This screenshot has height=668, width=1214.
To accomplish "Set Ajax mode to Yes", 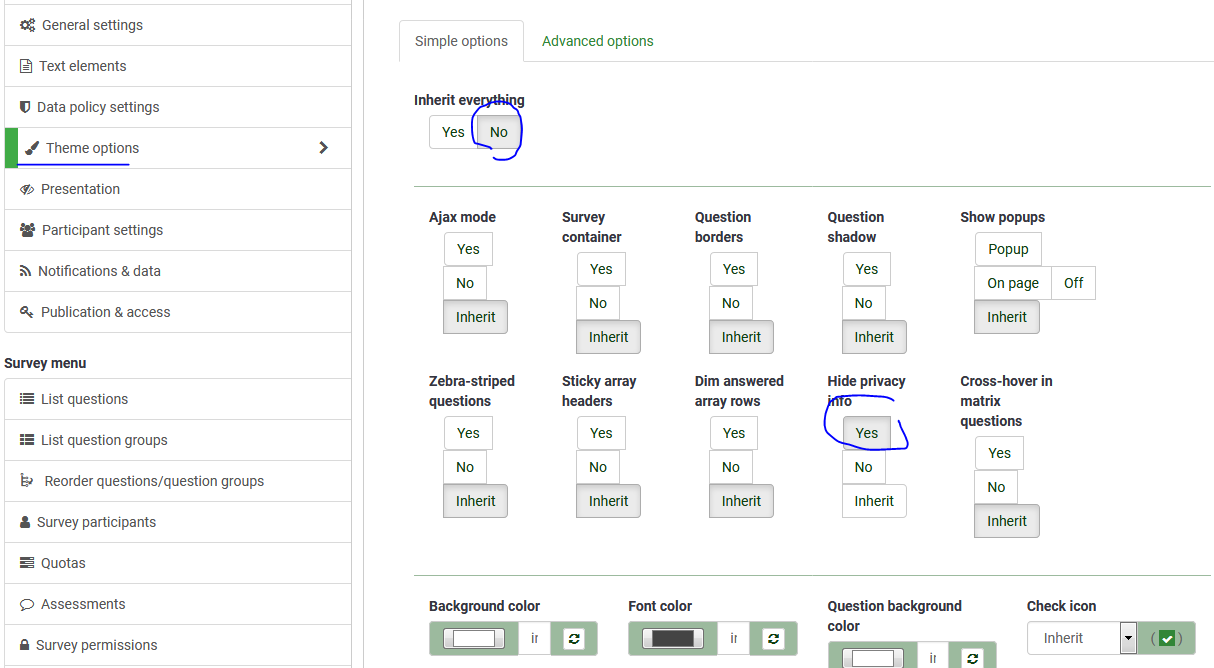I will pos(468,249).
